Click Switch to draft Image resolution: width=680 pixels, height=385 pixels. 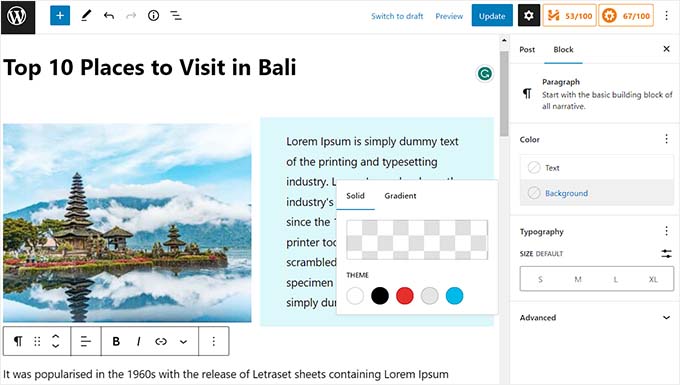tap(397, 16)
